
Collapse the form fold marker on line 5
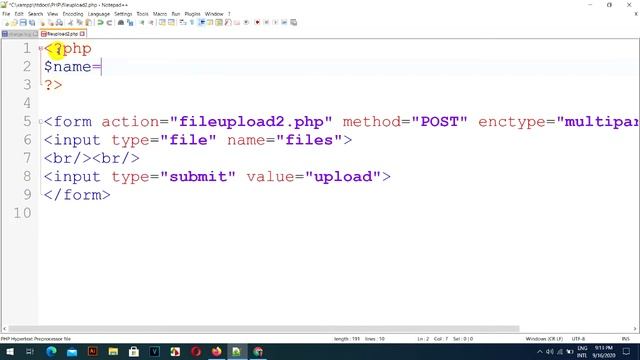tap(40, 122)
